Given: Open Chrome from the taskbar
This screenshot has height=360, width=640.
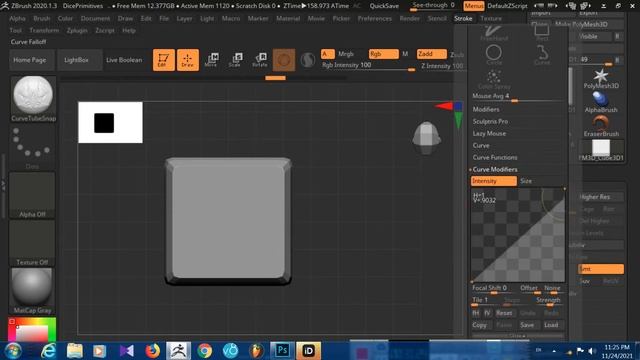Looking at the screenshot, I should tap(204, 351).
